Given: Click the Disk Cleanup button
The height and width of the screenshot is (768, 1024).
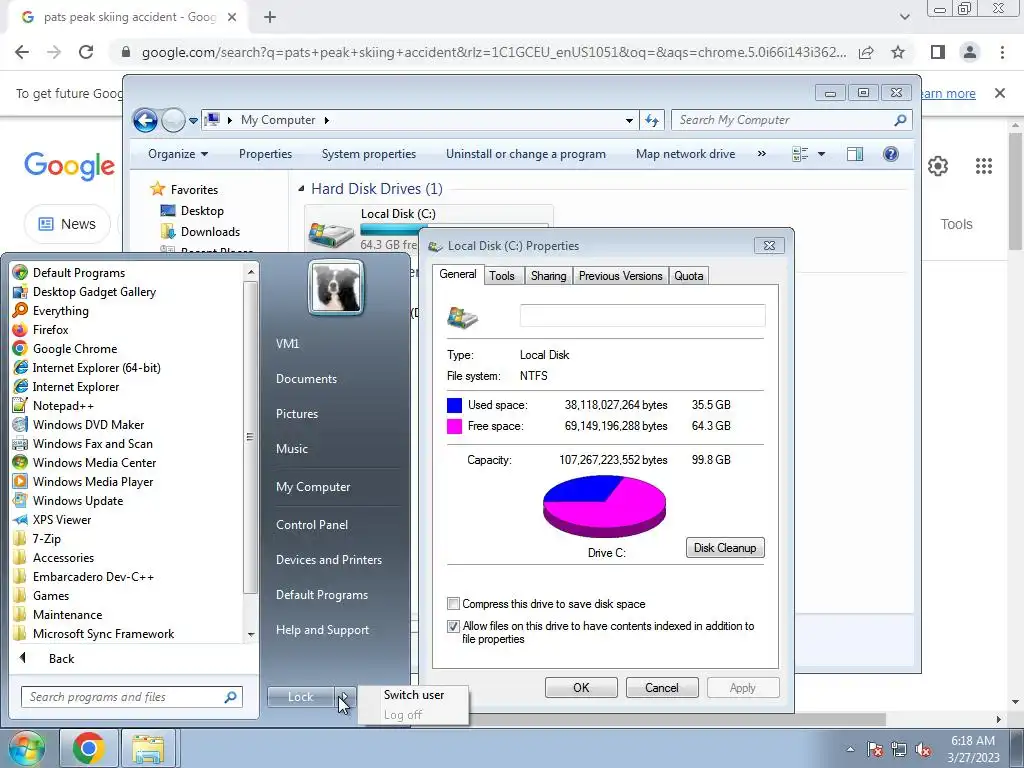Looking at the screenshot, I should pos(725,548).
